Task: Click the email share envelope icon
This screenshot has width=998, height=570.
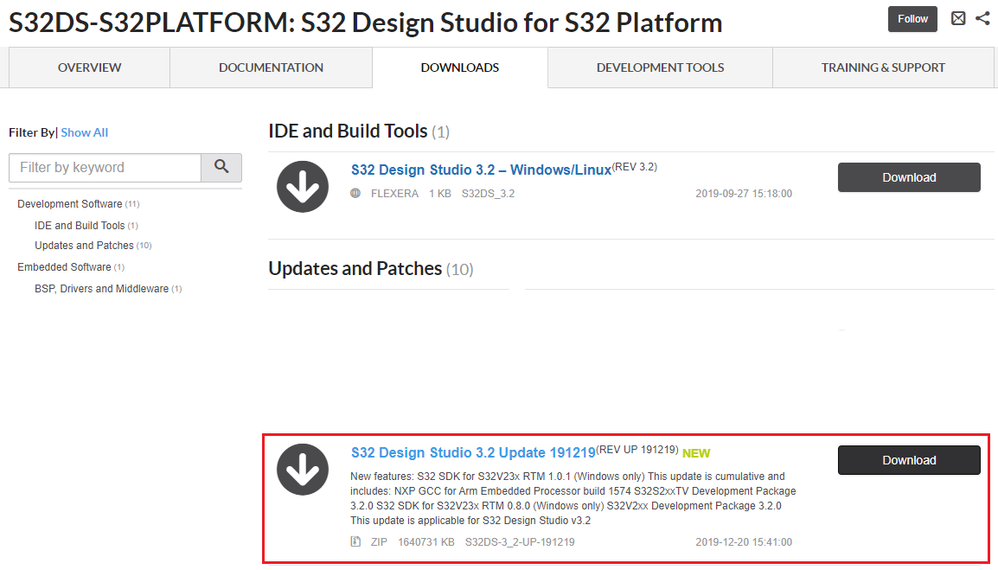Action: [x=958, y=18]
